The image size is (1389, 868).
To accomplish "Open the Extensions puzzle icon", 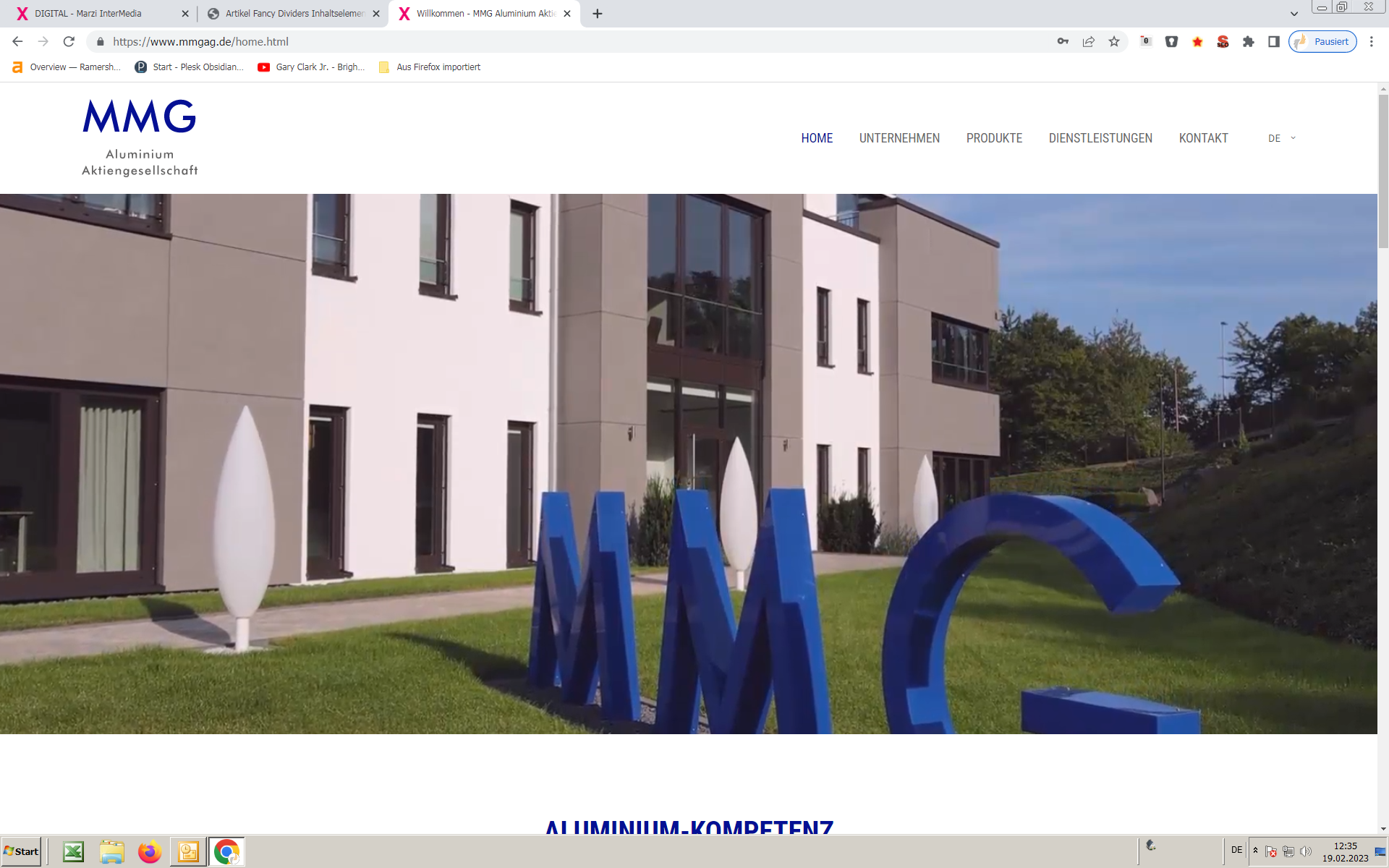I will (x=1248, y=42).
